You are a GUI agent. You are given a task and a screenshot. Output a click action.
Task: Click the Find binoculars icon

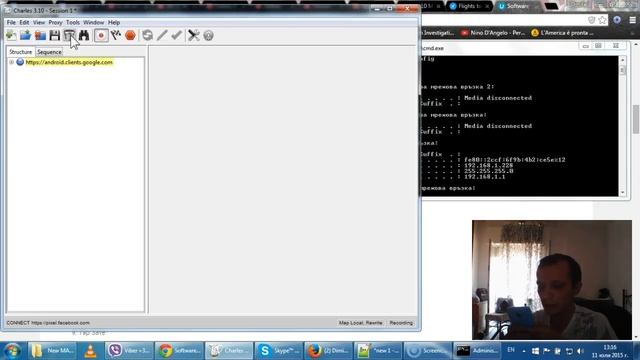pos(84,36)
